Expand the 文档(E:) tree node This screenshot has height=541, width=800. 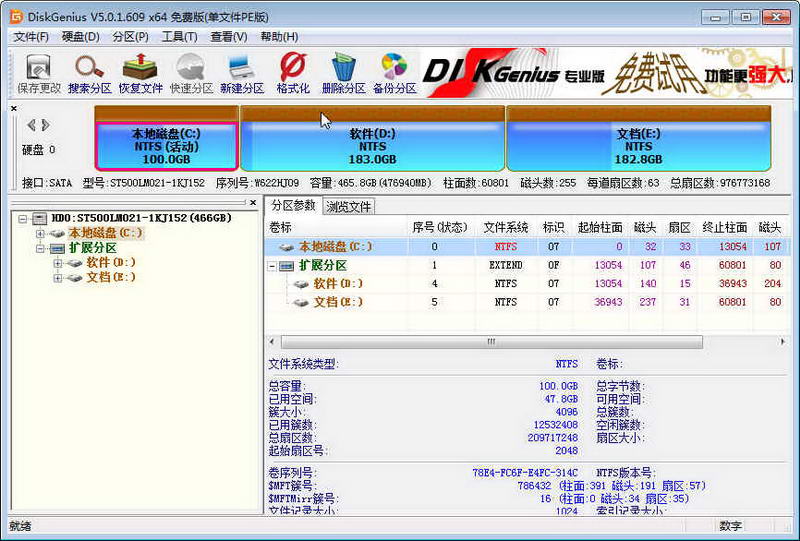click(58, 278)
